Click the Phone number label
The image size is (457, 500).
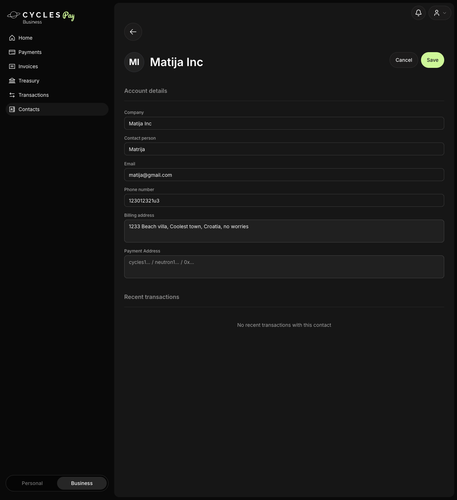(139, 189)
